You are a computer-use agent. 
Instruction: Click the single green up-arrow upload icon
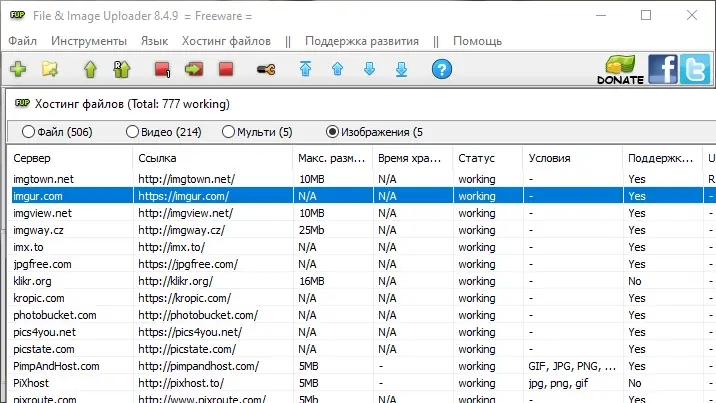click(x=90, y=69)
